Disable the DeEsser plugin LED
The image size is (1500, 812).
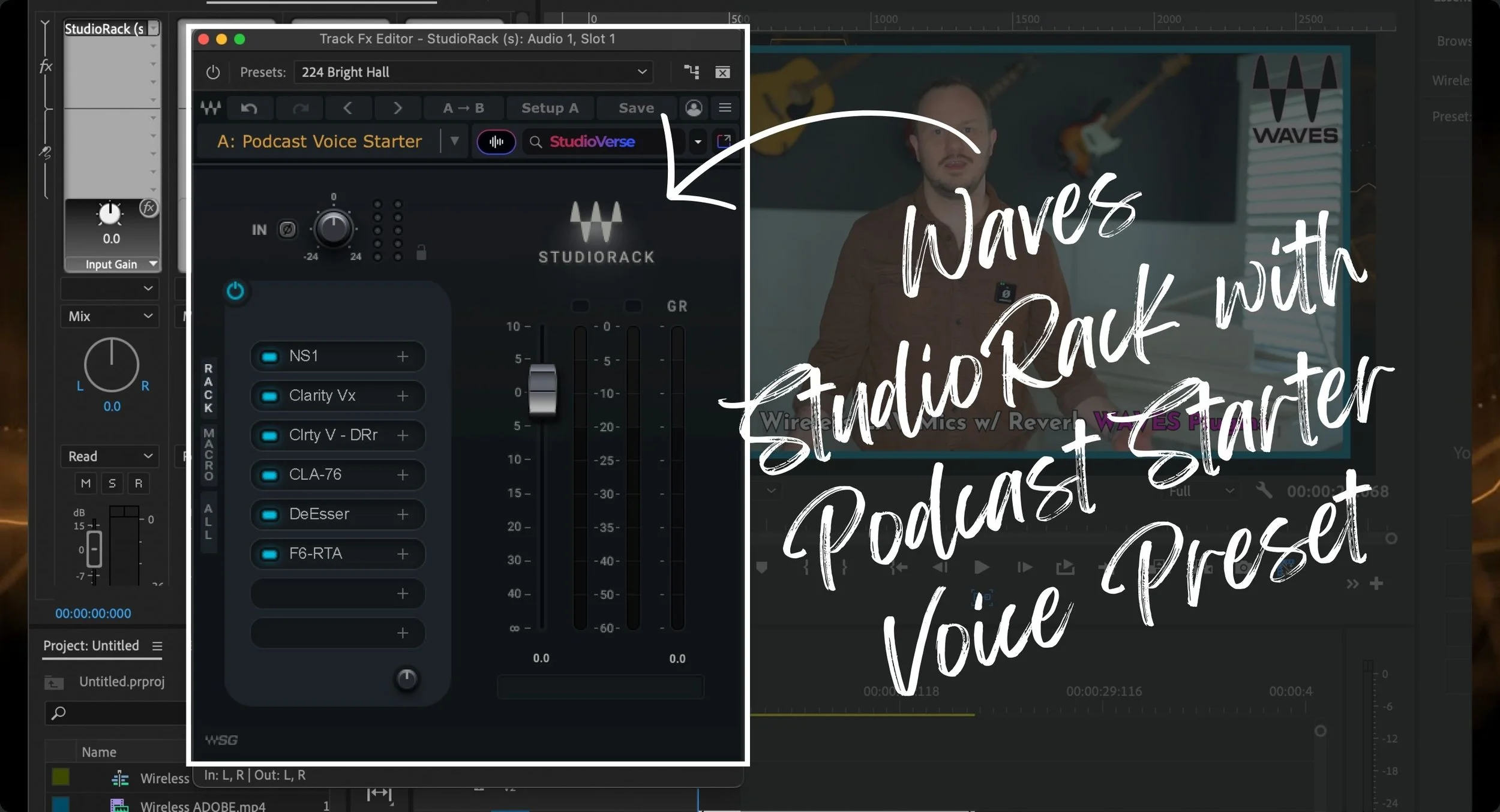270,515
